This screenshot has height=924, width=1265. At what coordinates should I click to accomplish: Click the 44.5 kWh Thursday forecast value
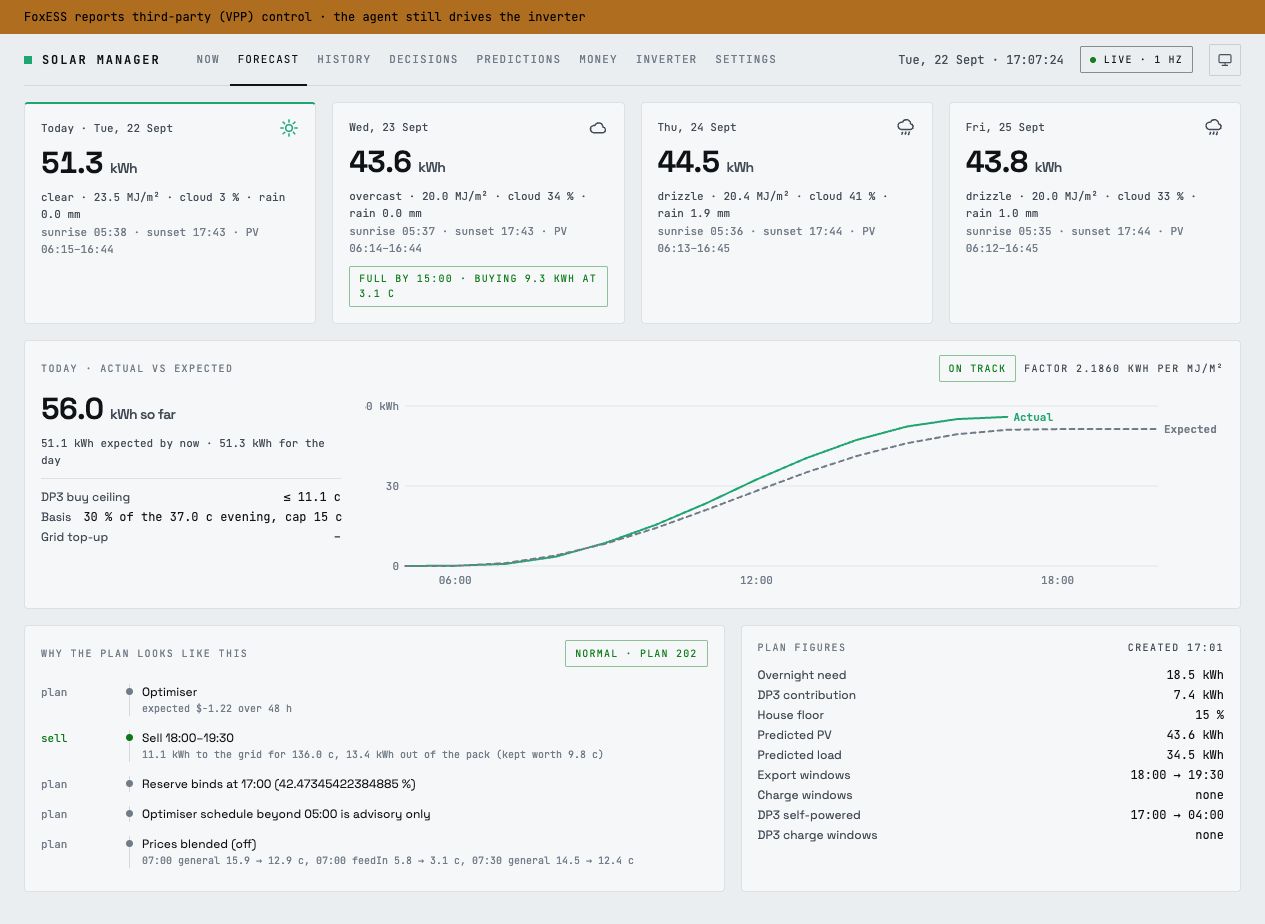(x=705, y=163)
